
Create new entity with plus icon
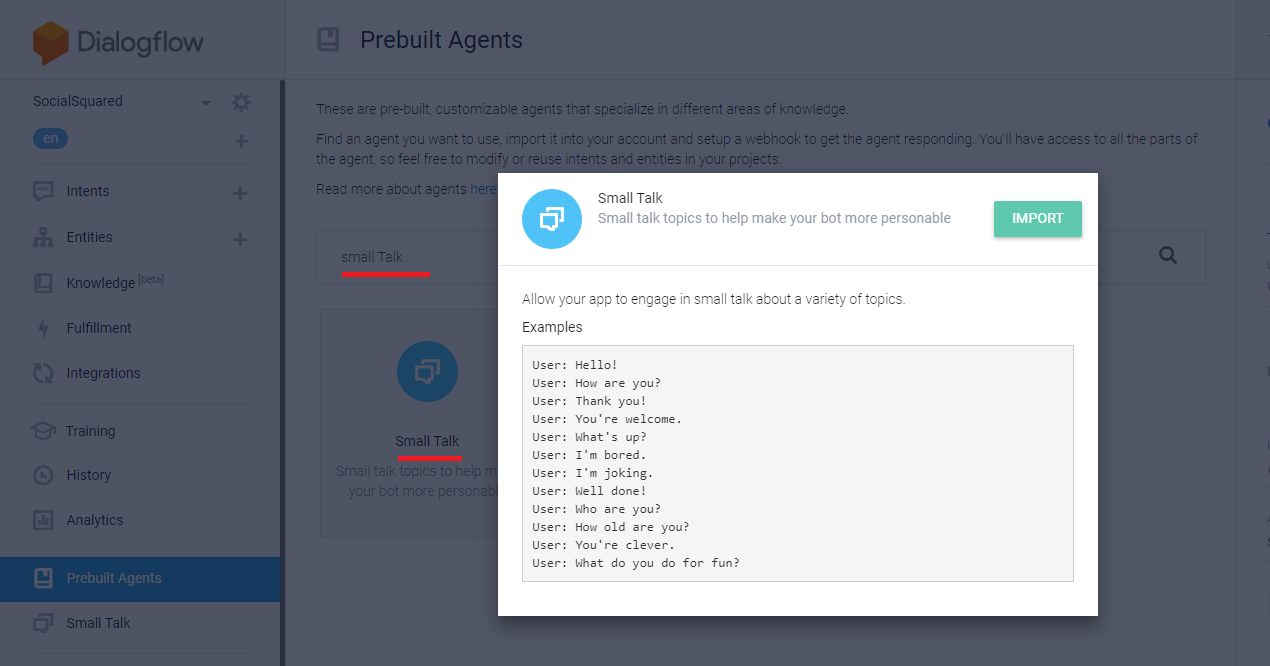pos(240,239)
